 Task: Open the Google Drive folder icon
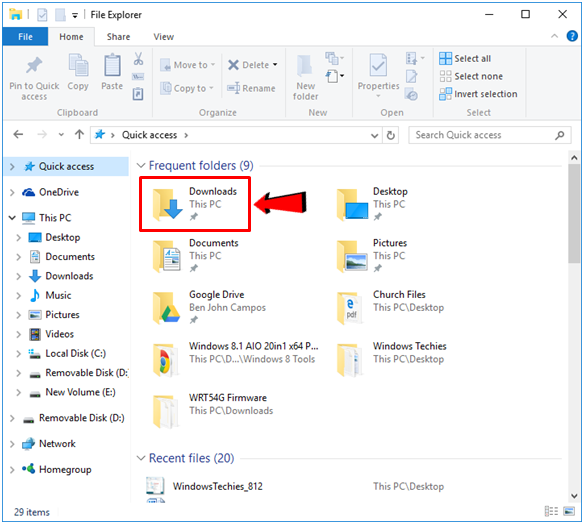166,308
